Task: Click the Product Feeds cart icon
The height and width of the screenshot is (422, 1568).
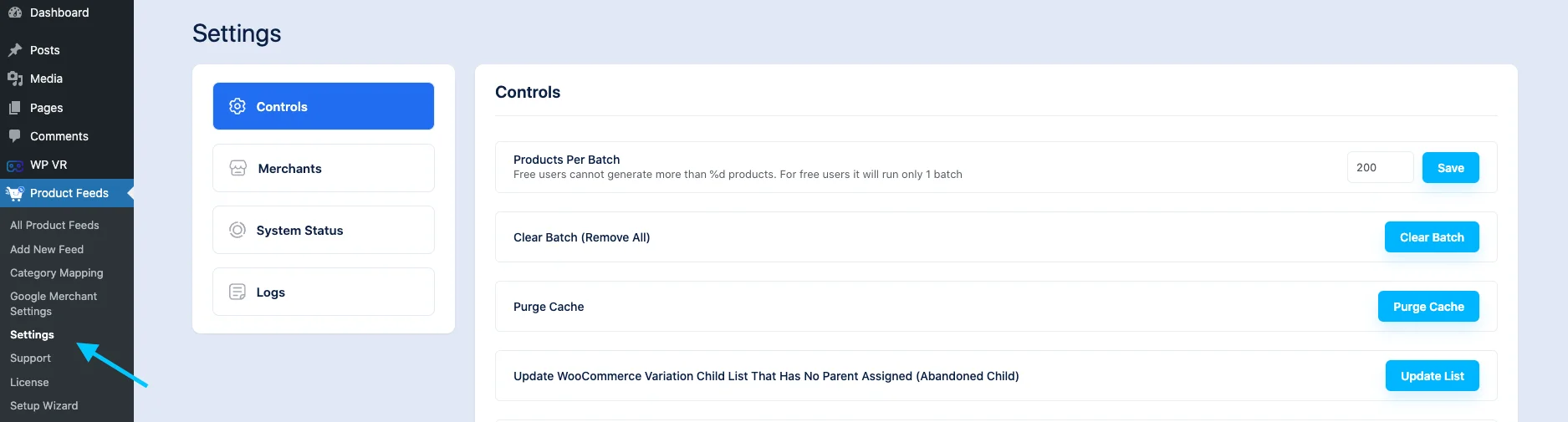Action: point(14,193)
